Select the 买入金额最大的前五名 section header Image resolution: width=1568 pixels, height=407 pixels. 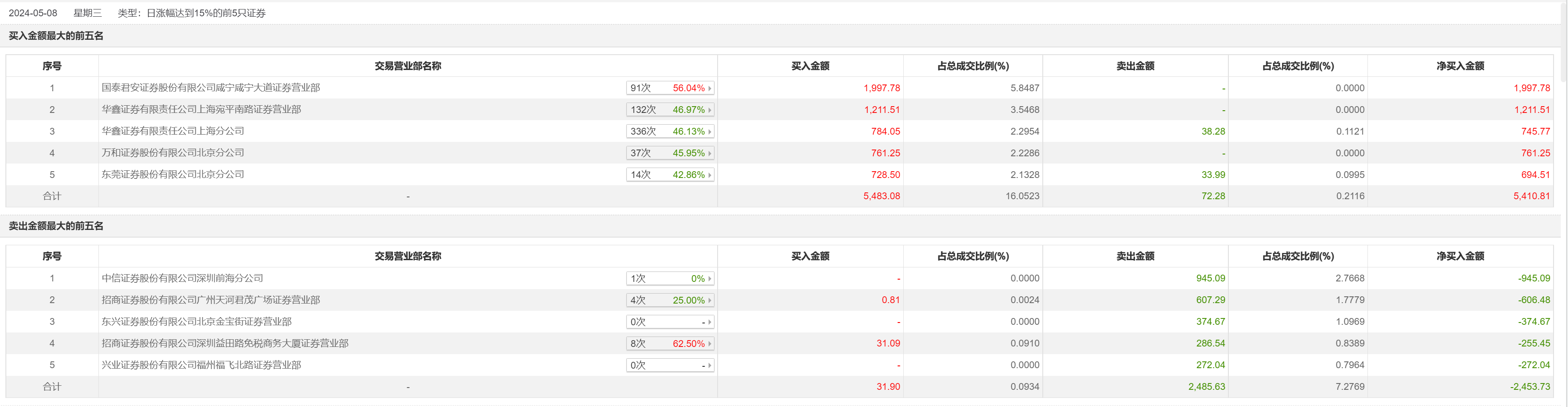pos(56,36)
